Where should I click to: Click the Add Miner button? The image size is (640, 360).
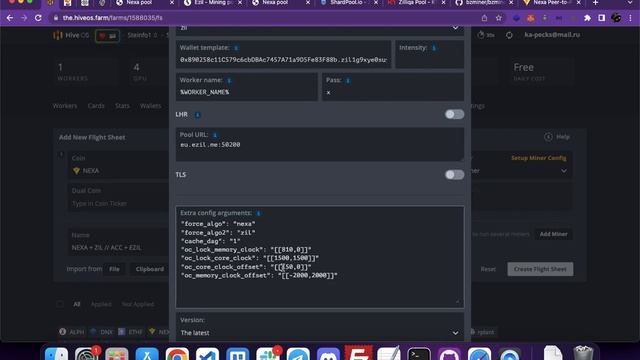[x=553, y=234]
